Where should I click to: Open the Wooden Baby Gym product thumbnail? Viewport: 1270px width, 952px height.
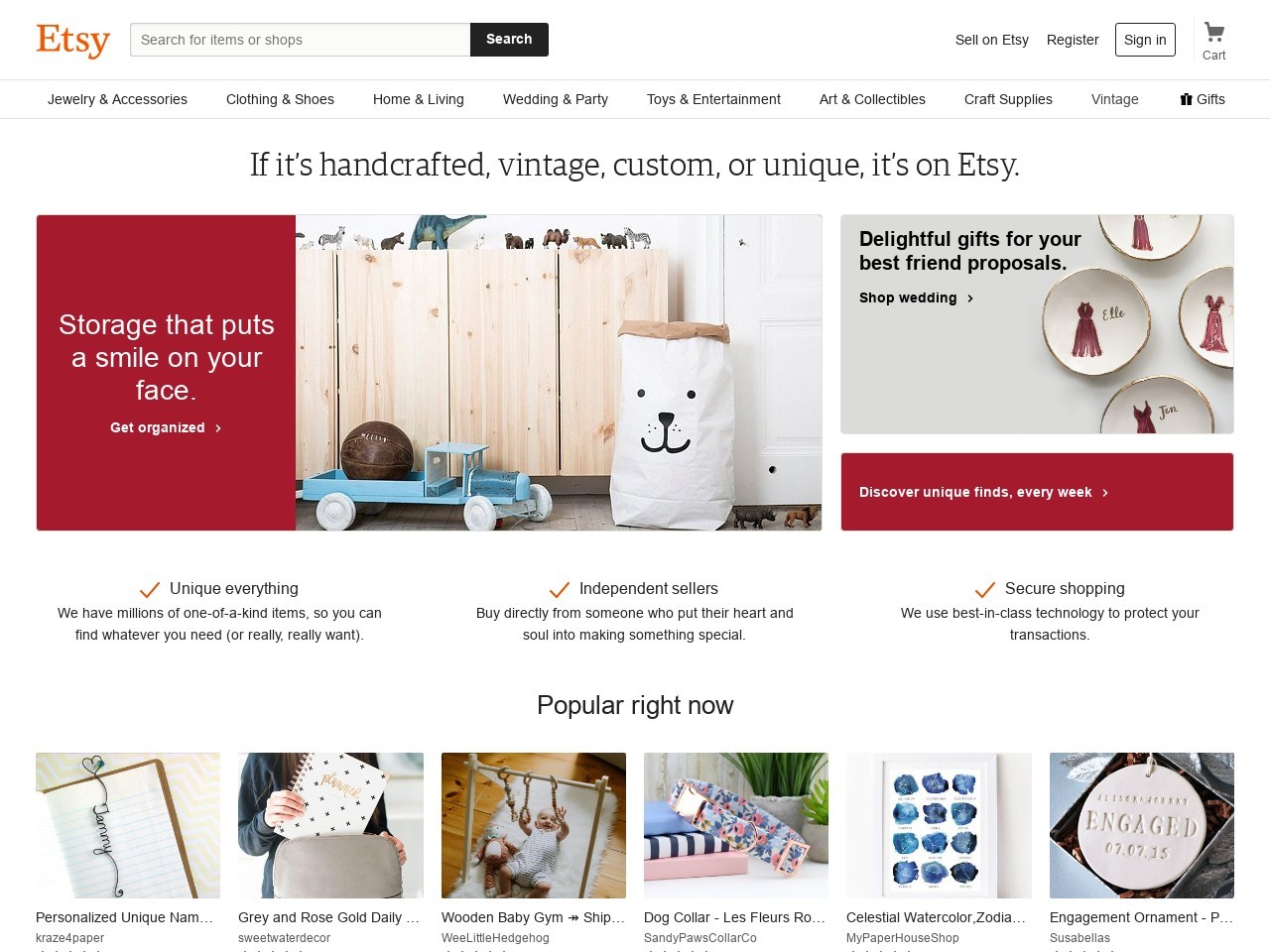point(534,825)
